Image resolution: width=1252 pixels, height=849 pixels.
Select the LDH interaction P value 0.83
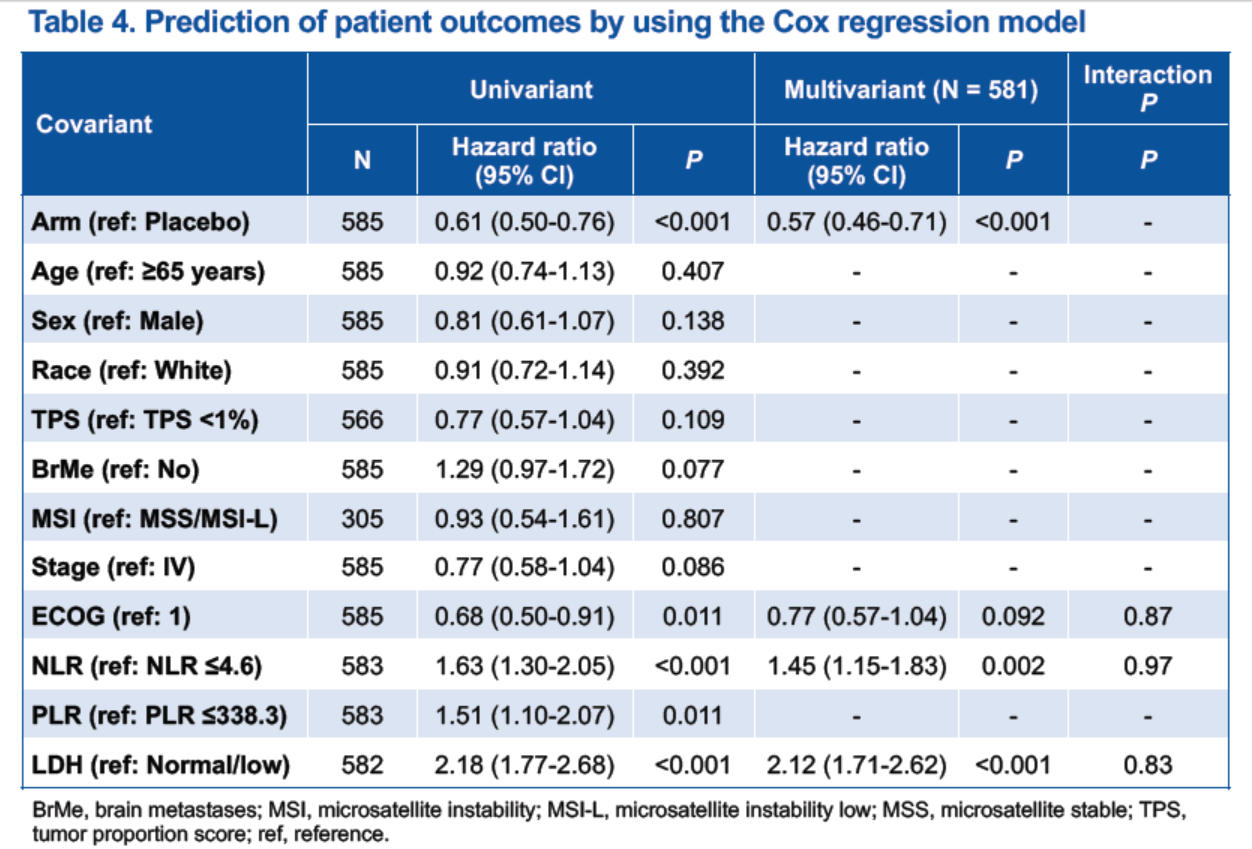(x=1147, y=765)
